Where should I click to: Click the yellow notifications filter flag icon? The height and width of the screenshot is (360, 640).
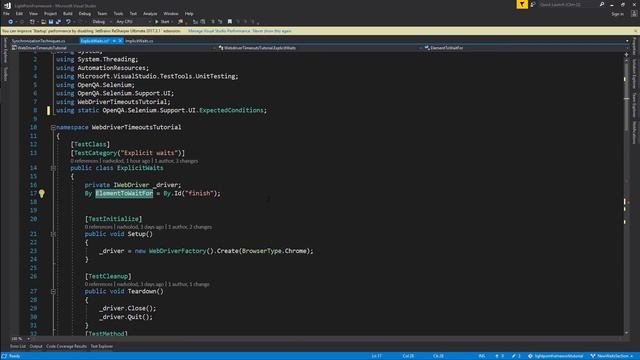tap(522, 4)
